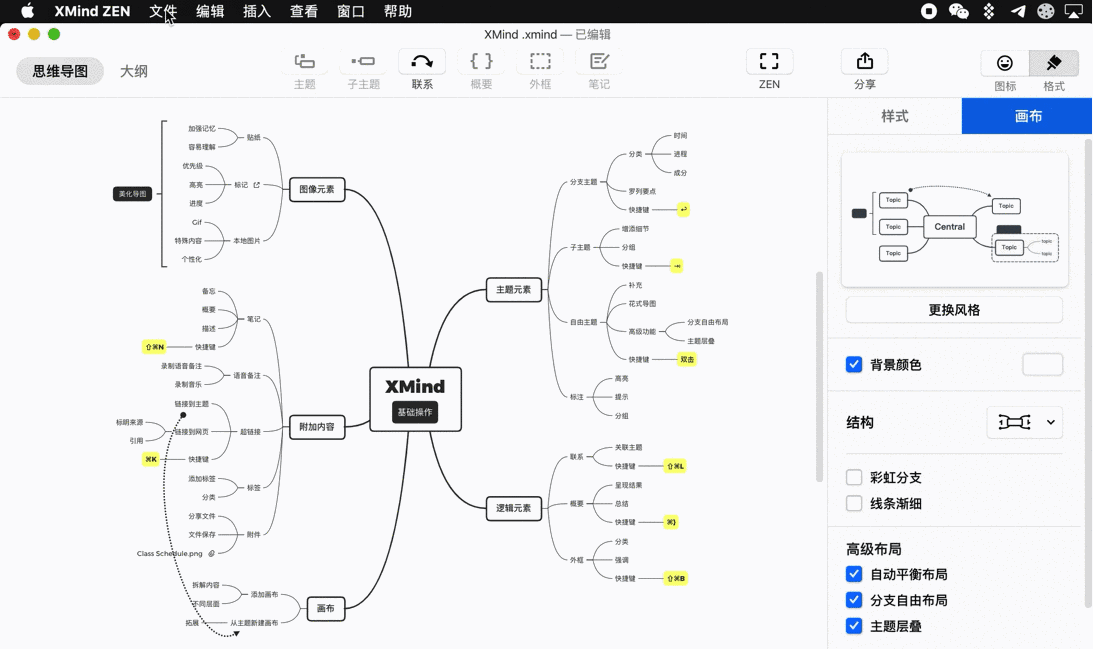Open the 帮助 menu
The height and width of the screenshot is (649, 1093).
[397, 11]
